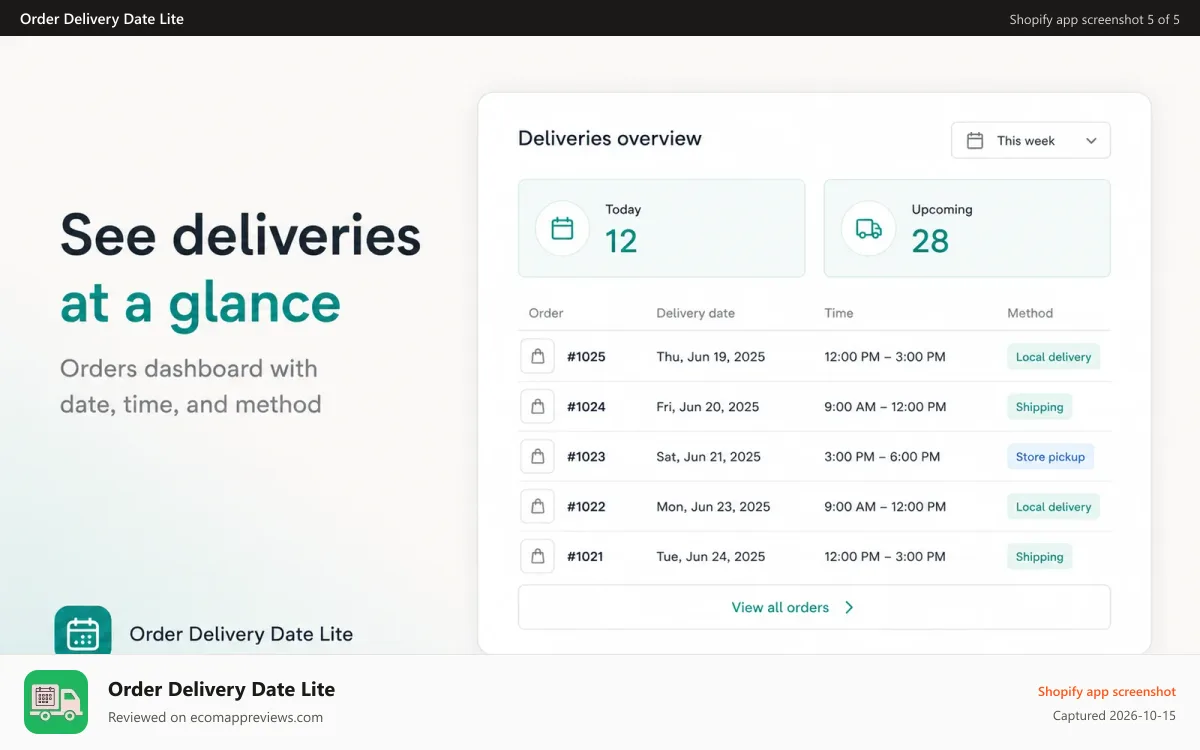Screen dimensions: 1200x750
Task: Click the Deliveries overview heading
Action: point(610,139)
